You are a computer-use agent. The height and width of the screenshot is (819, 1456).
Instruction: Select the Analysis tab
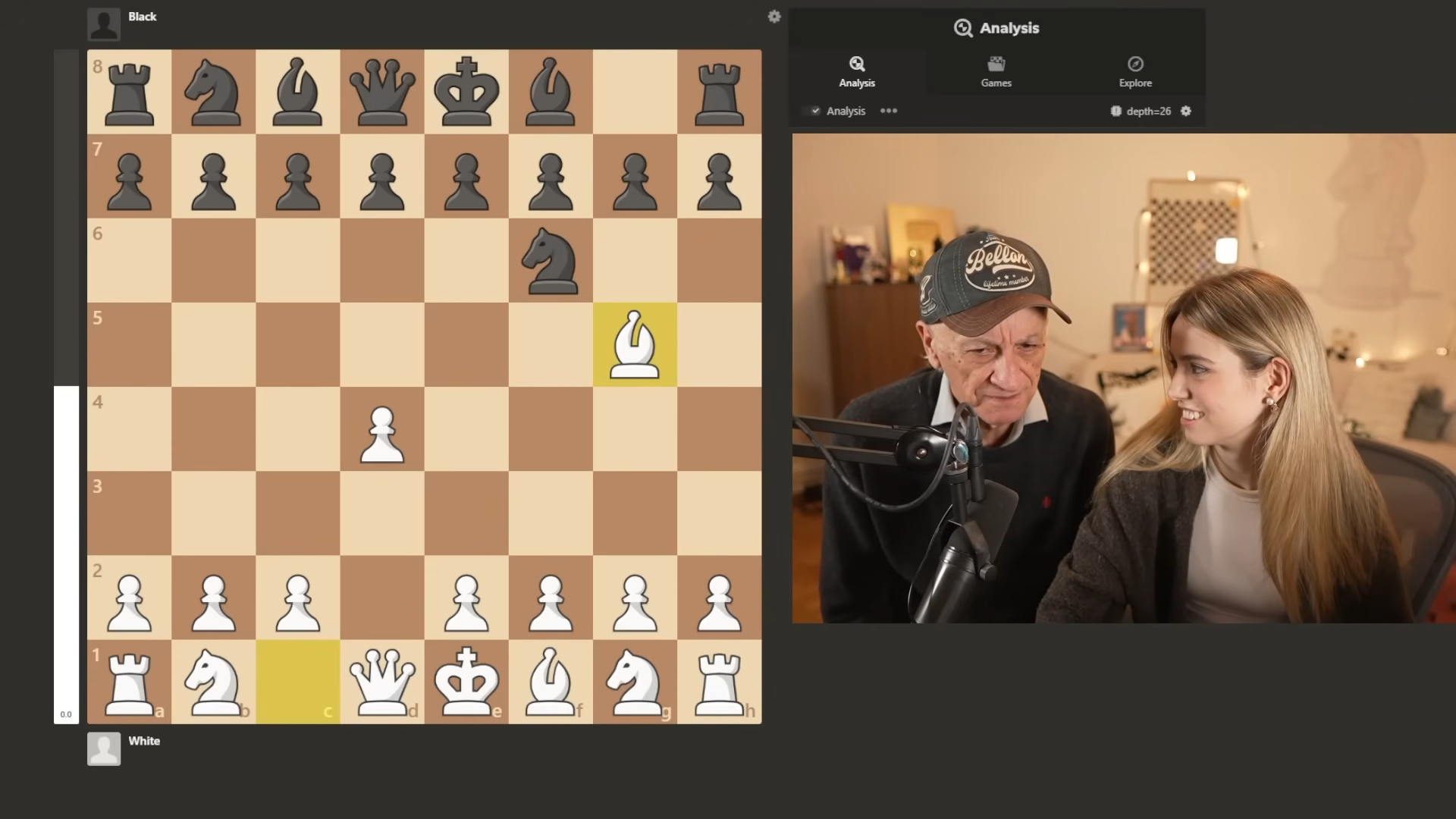click(x=857, y=72)
